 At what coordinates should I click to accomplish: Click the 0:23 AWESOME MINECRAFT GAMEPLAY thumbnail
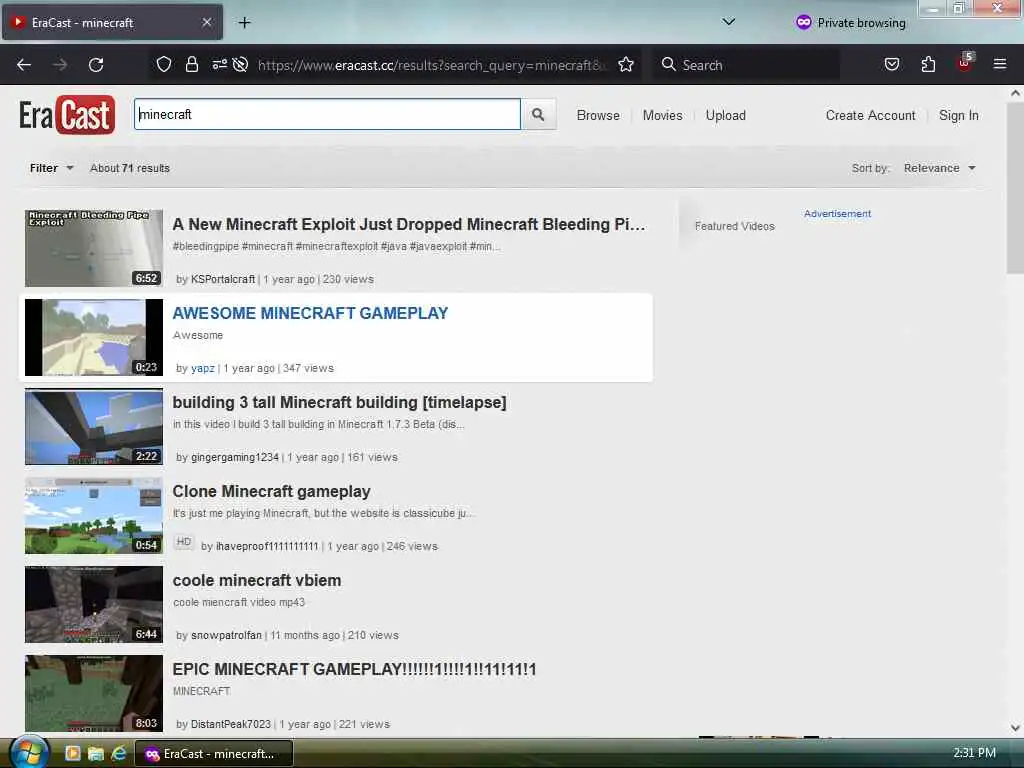pos(94,337)
